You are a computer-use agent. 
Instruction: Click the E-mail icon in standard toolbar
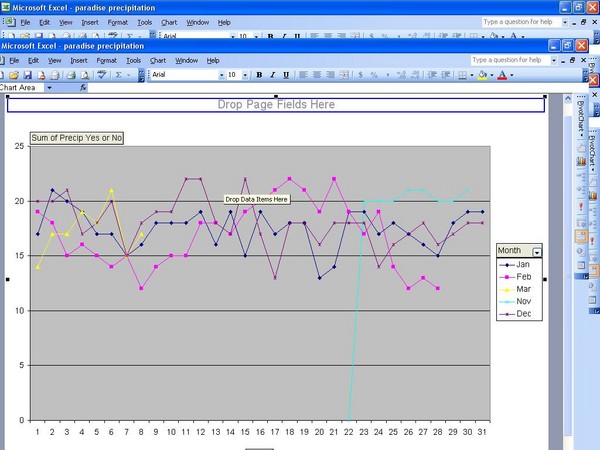(55, 75)
